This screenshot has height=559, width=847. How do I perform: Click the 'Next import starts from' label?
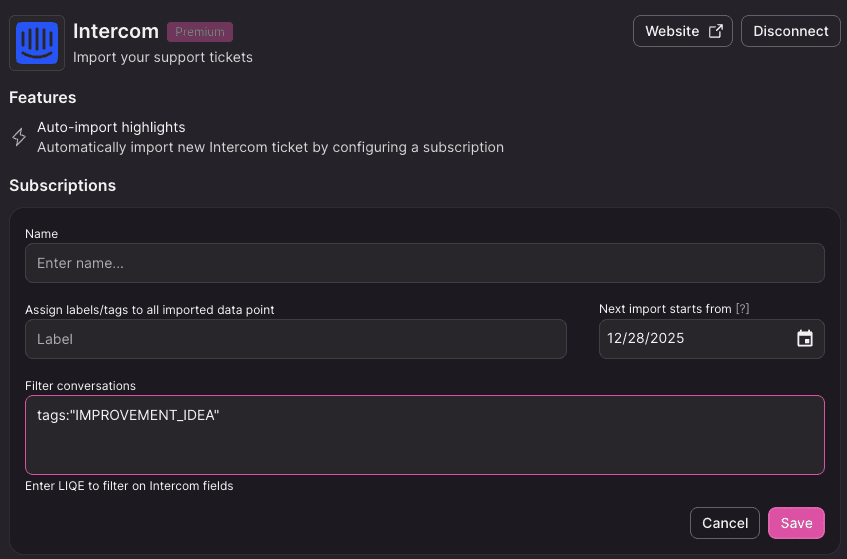[x=665, y=308]
